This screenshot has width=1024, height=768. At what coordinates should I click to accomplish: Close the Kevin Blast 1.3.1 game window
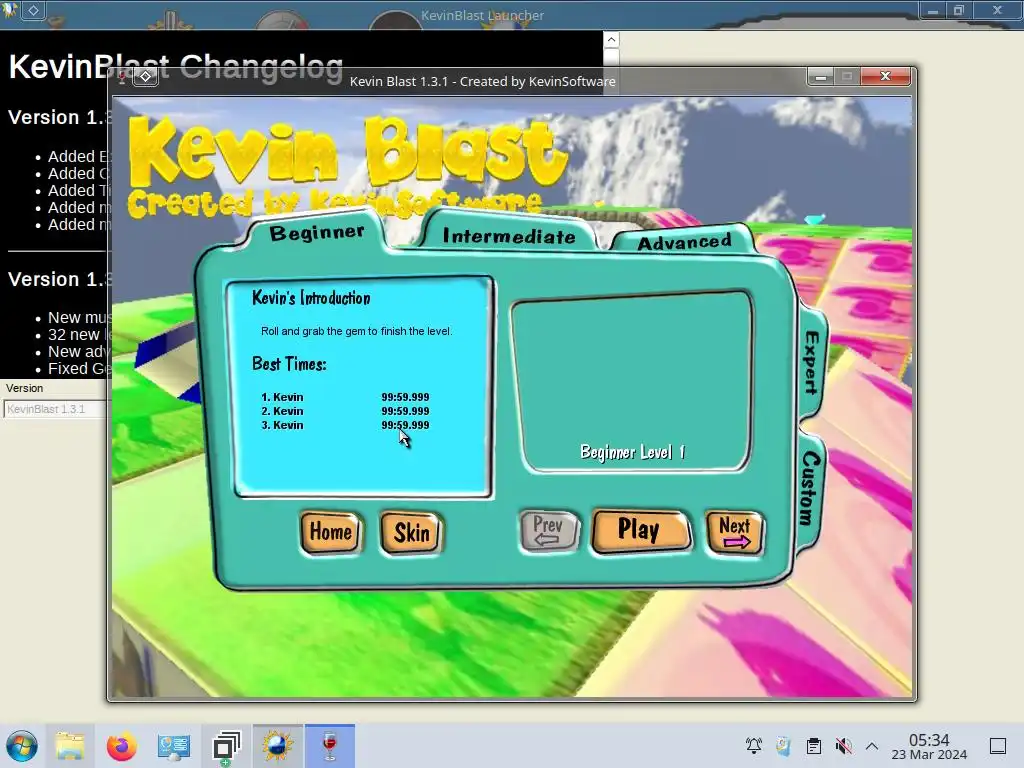coord(885,76)
